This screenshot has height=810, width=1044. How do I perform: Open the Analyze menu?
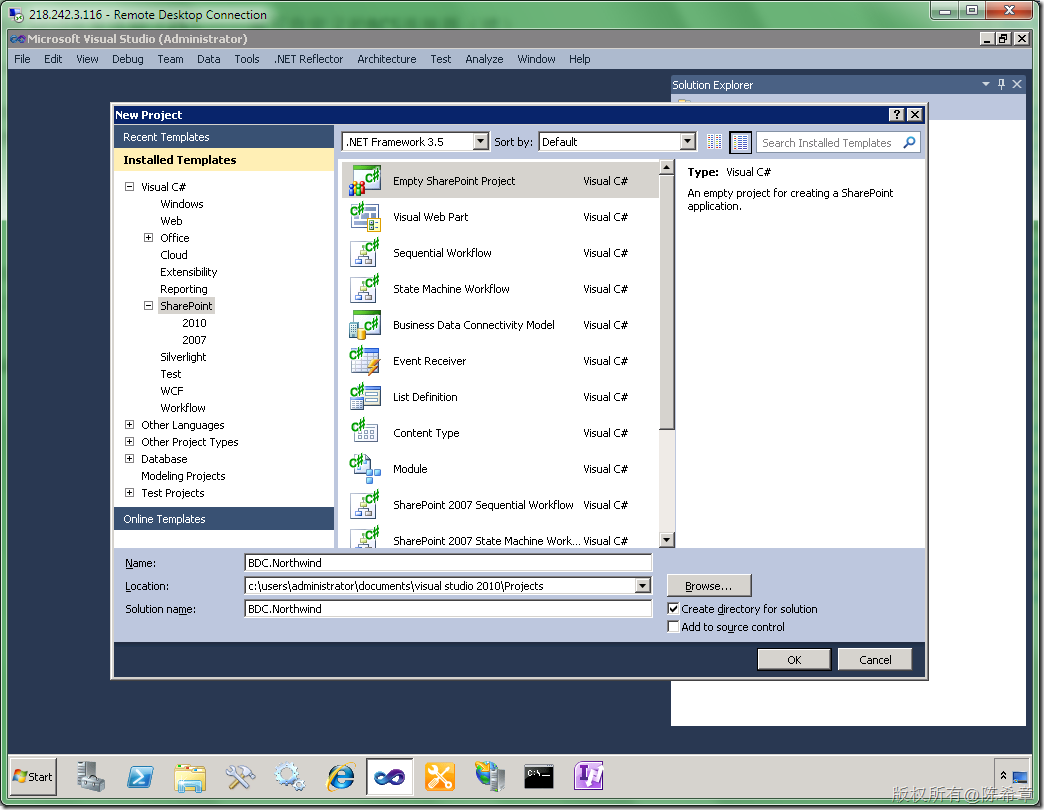484,59
